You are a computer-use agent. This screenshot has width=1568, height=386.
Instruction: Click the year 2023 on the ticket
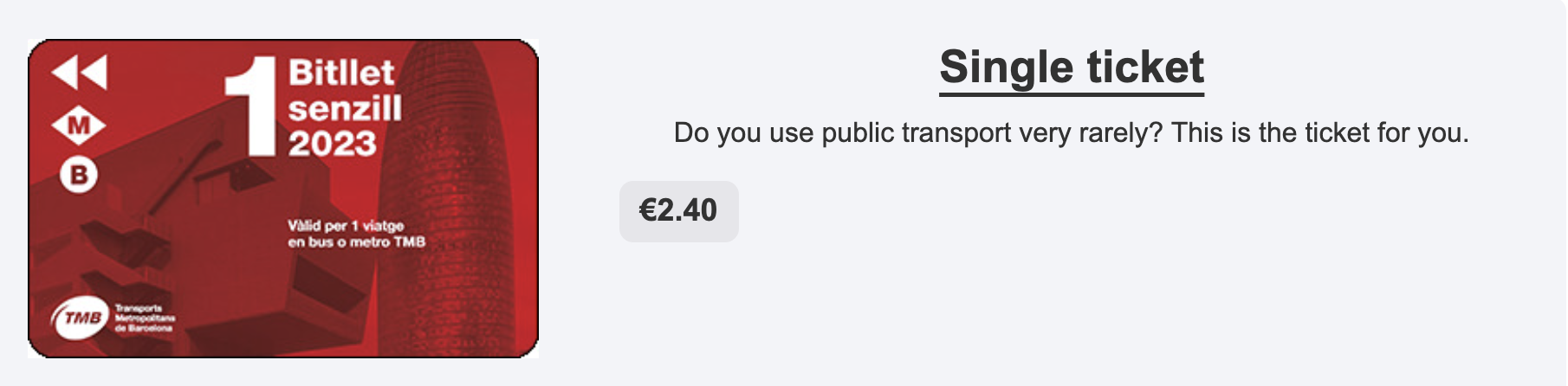(333, 144)
